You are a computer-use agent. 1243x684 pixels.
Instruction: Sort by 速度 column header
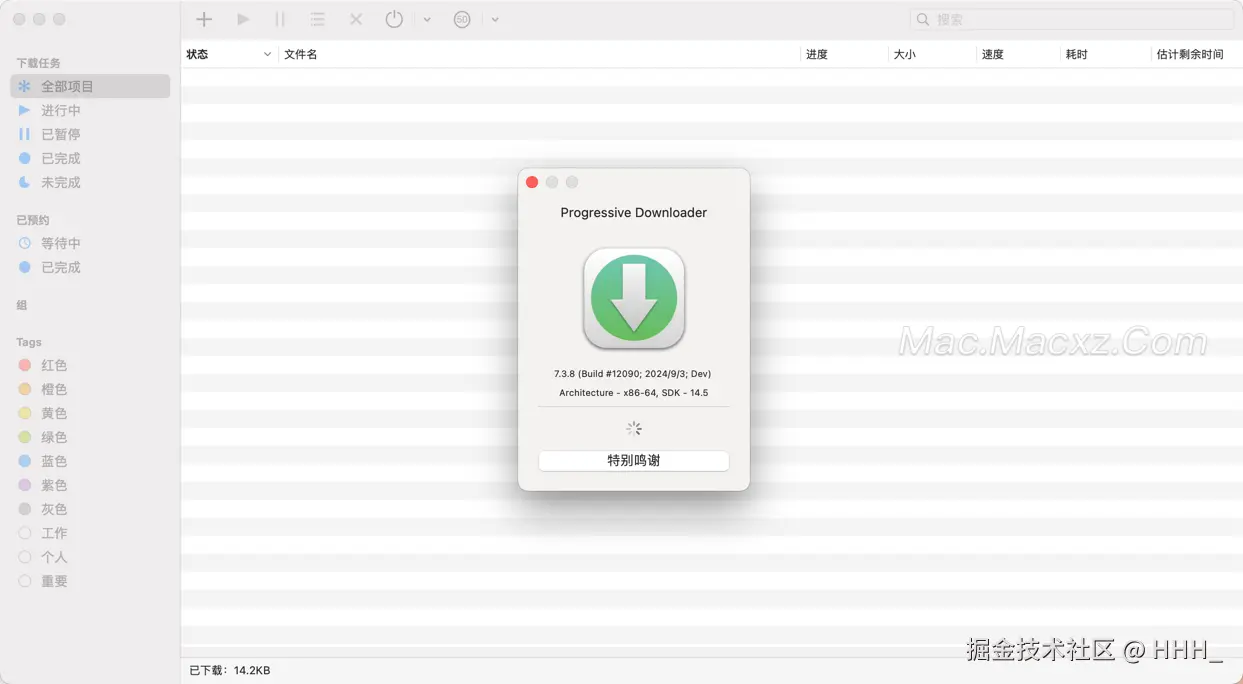pyautogui.click(x=993, y=54)
